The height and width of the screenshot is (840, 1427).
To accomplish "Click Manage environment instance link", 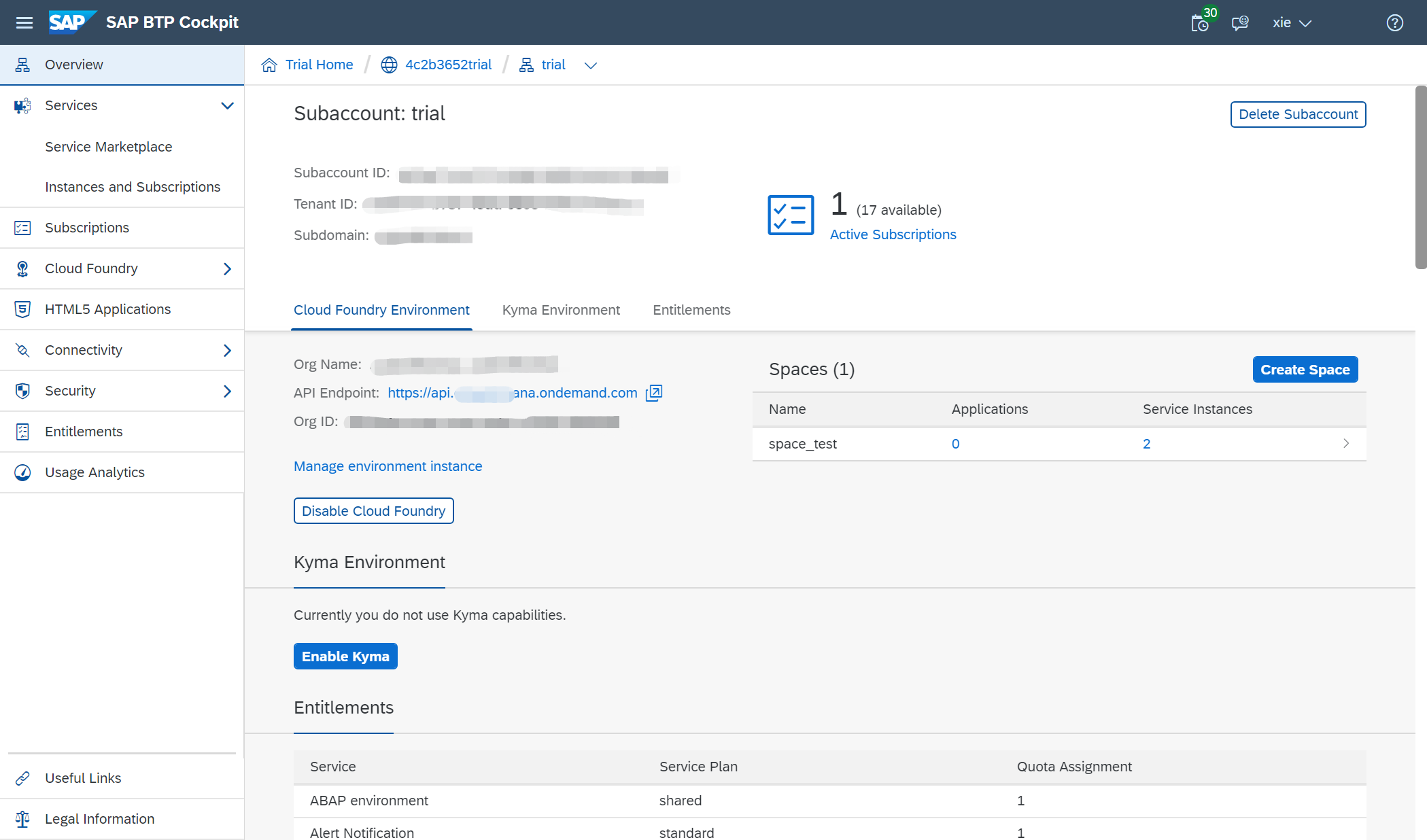I will click(x=388, y=466).
